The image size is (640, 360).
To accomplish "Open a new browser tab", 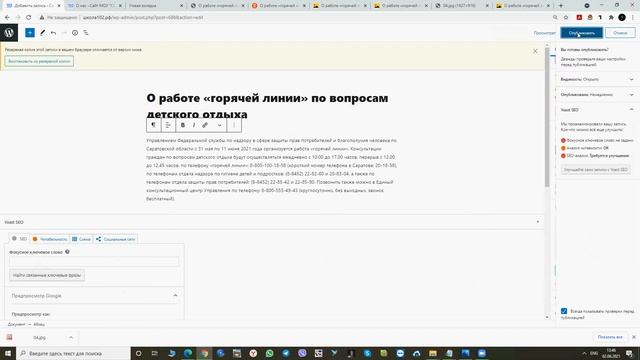I will 560,6.
